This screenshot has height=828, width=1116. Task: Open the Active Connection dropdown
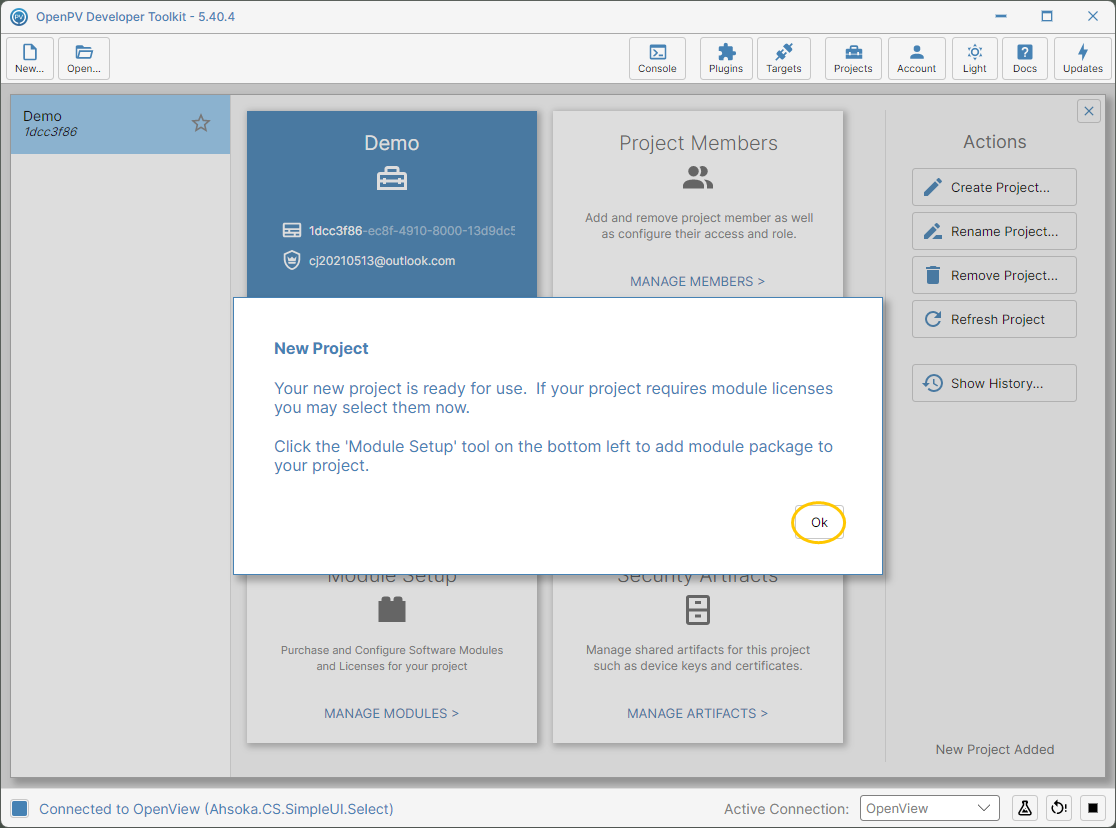pyautogui.click(x=930, y=808)
